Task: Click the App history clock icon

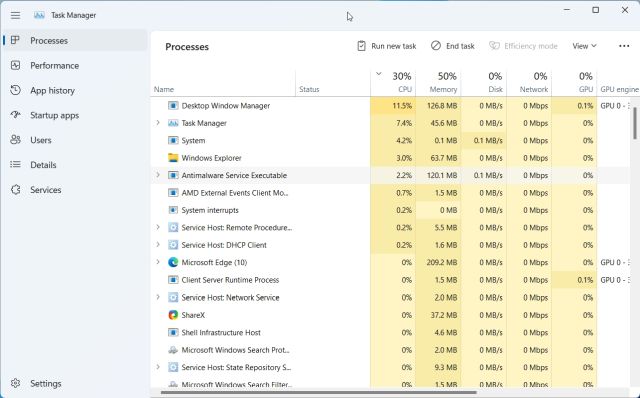Action: pos(15,90)
